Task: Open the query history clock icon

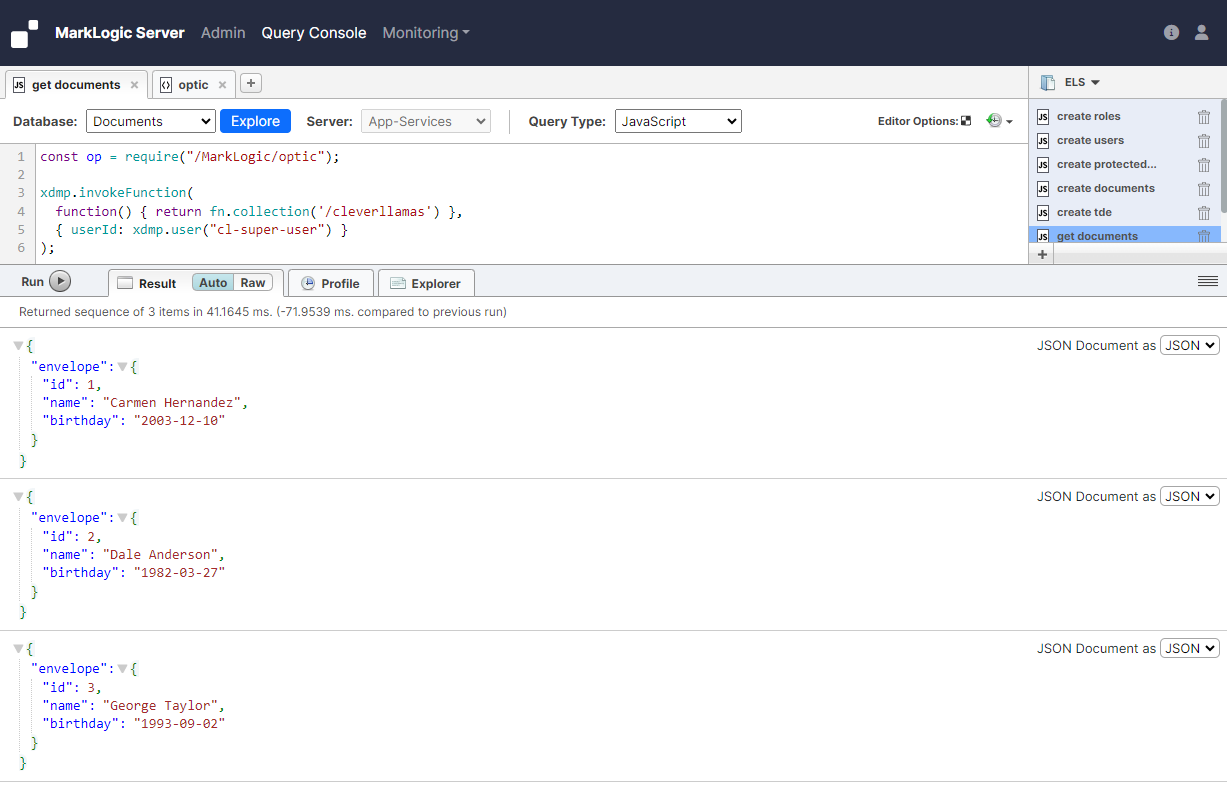Action: [x=994, y=121]
